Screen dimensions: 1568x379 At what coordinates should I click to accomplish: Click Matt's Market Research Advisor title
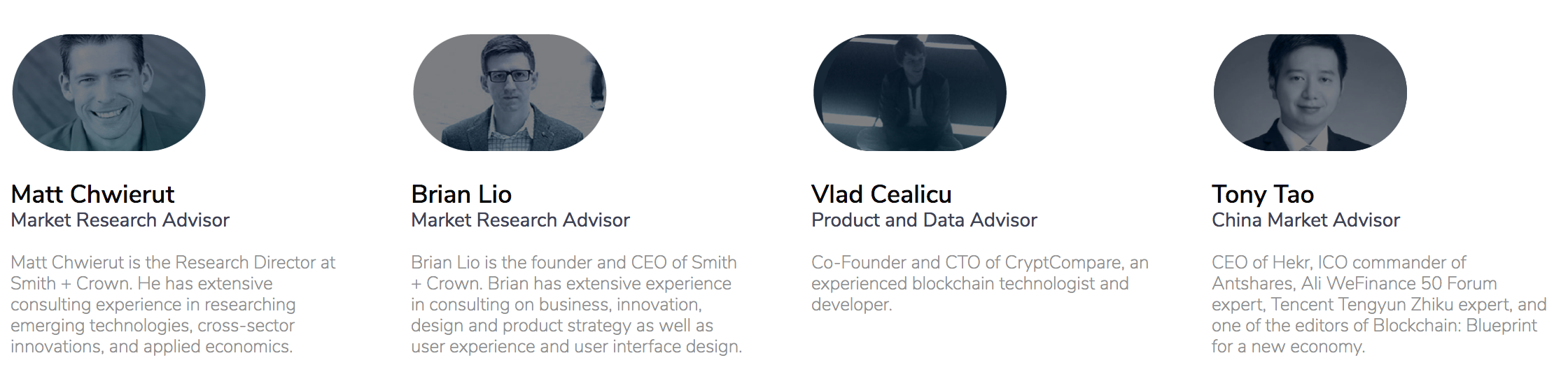click(x=120, y=220)
